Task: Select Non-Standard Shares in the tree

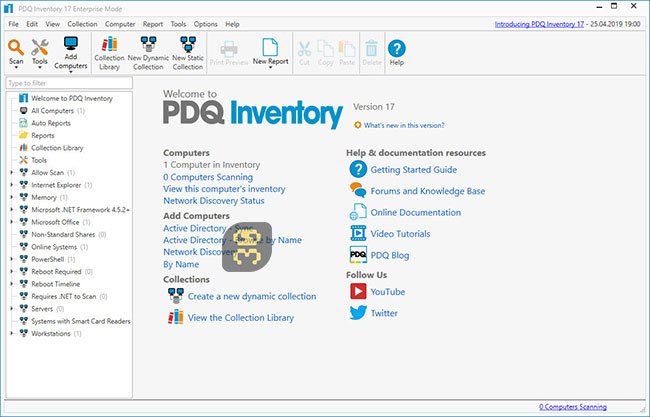Action: (63, 235)
